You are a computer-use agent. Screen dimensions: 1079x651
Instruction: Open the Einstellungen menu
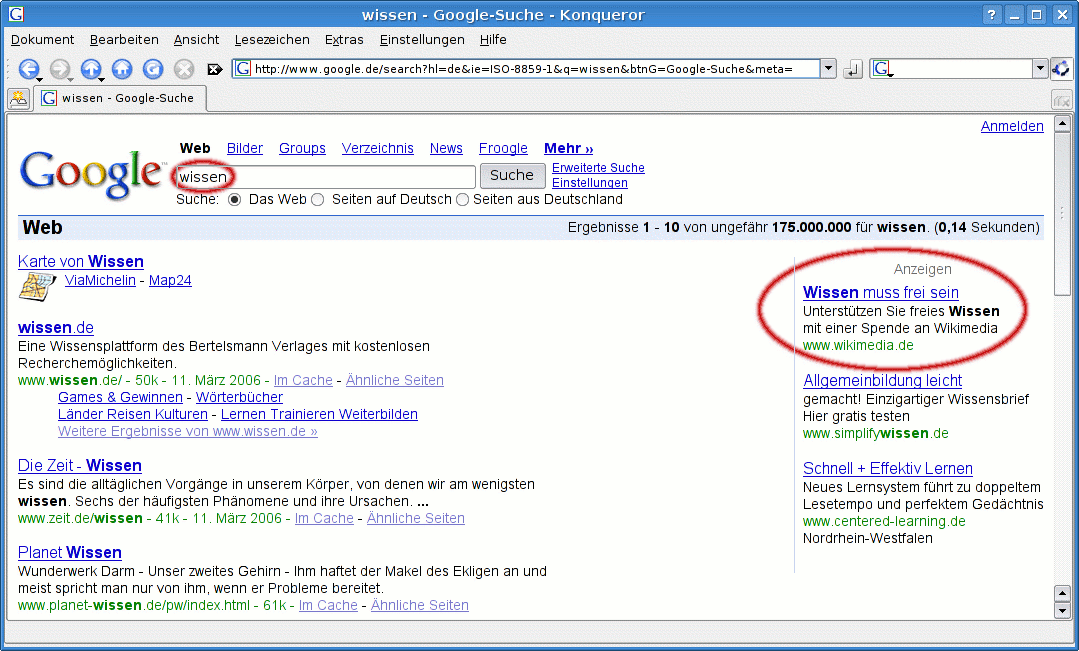(422, 40)
